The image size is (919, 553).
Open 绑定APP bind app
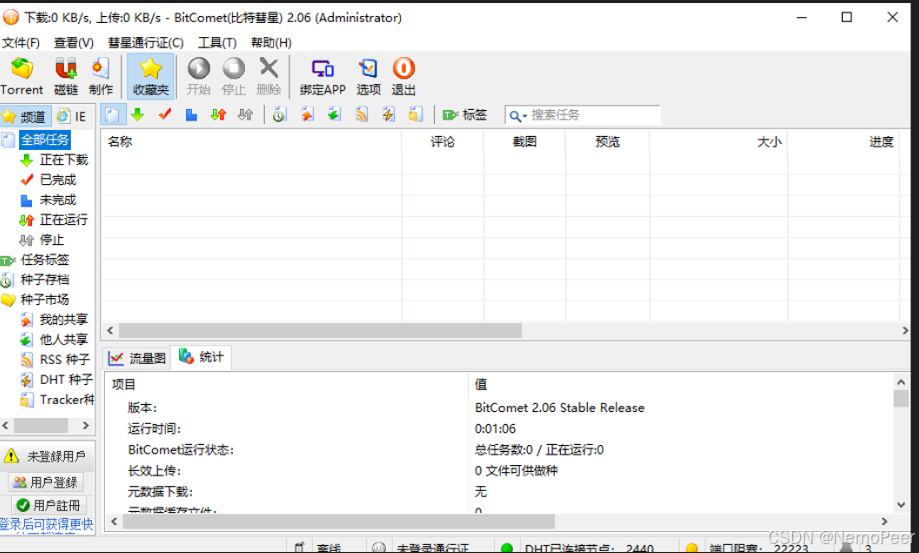322,76
